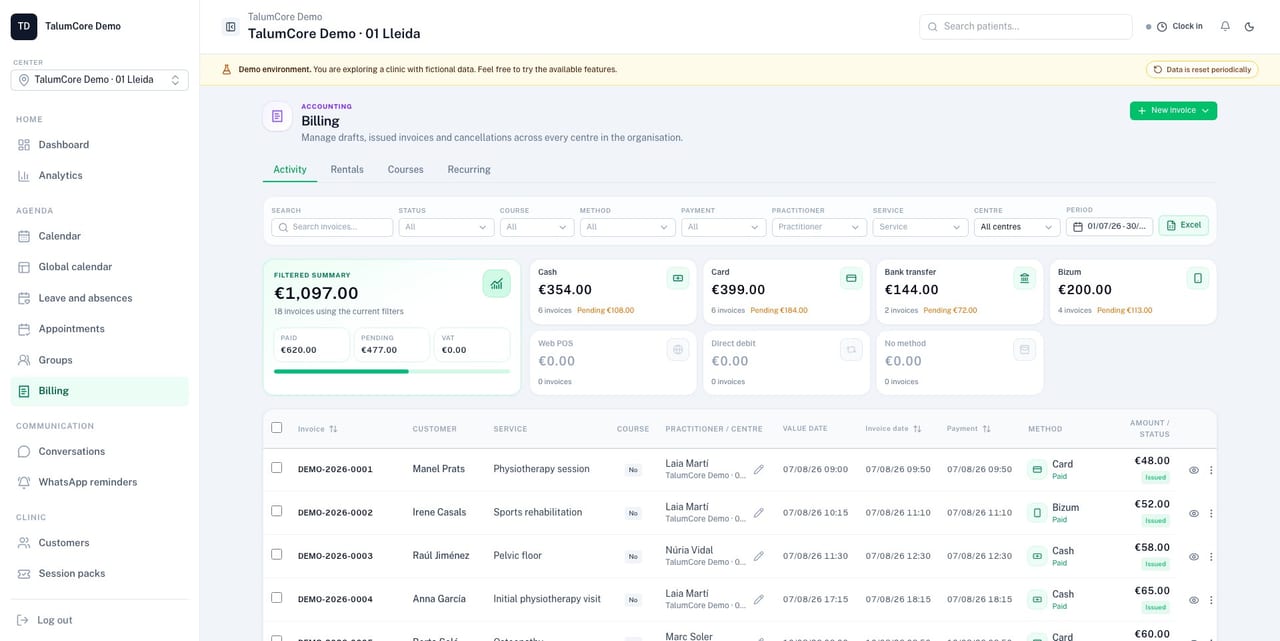The image size is (1280, 641).
Task: View invoice DEMO-2026-0002 eye icon
Action: point(1193,513)
